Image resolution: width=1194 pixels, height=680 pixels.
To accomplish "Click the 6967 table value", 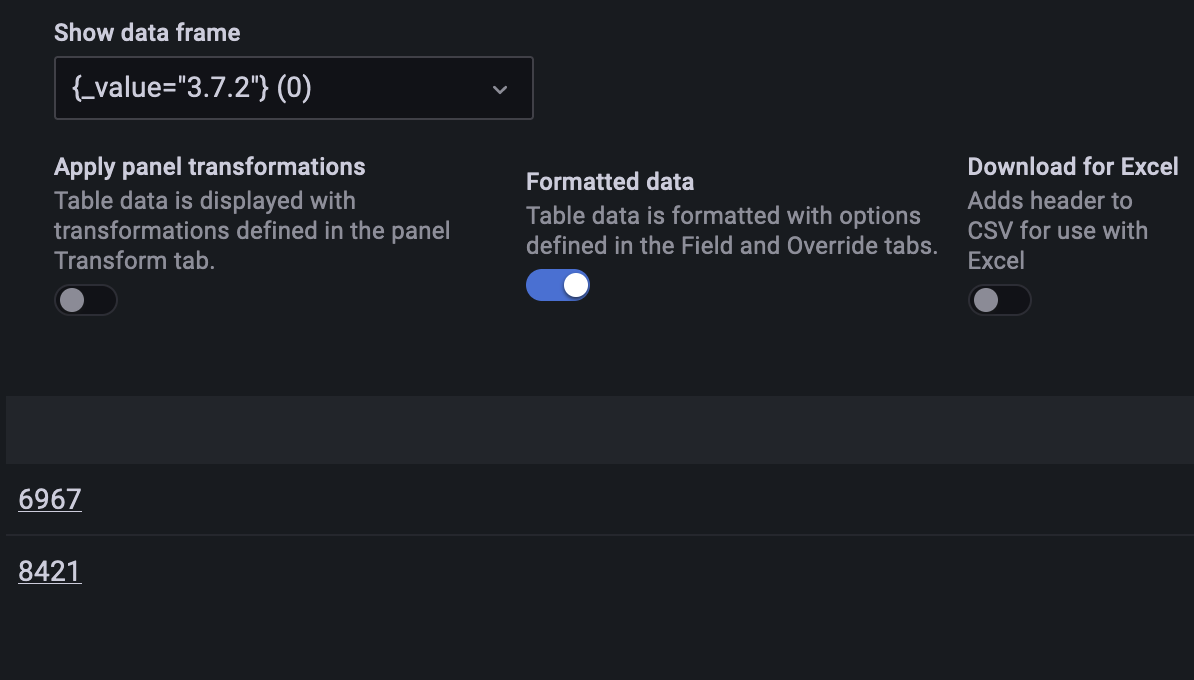I will click(49, 499).
